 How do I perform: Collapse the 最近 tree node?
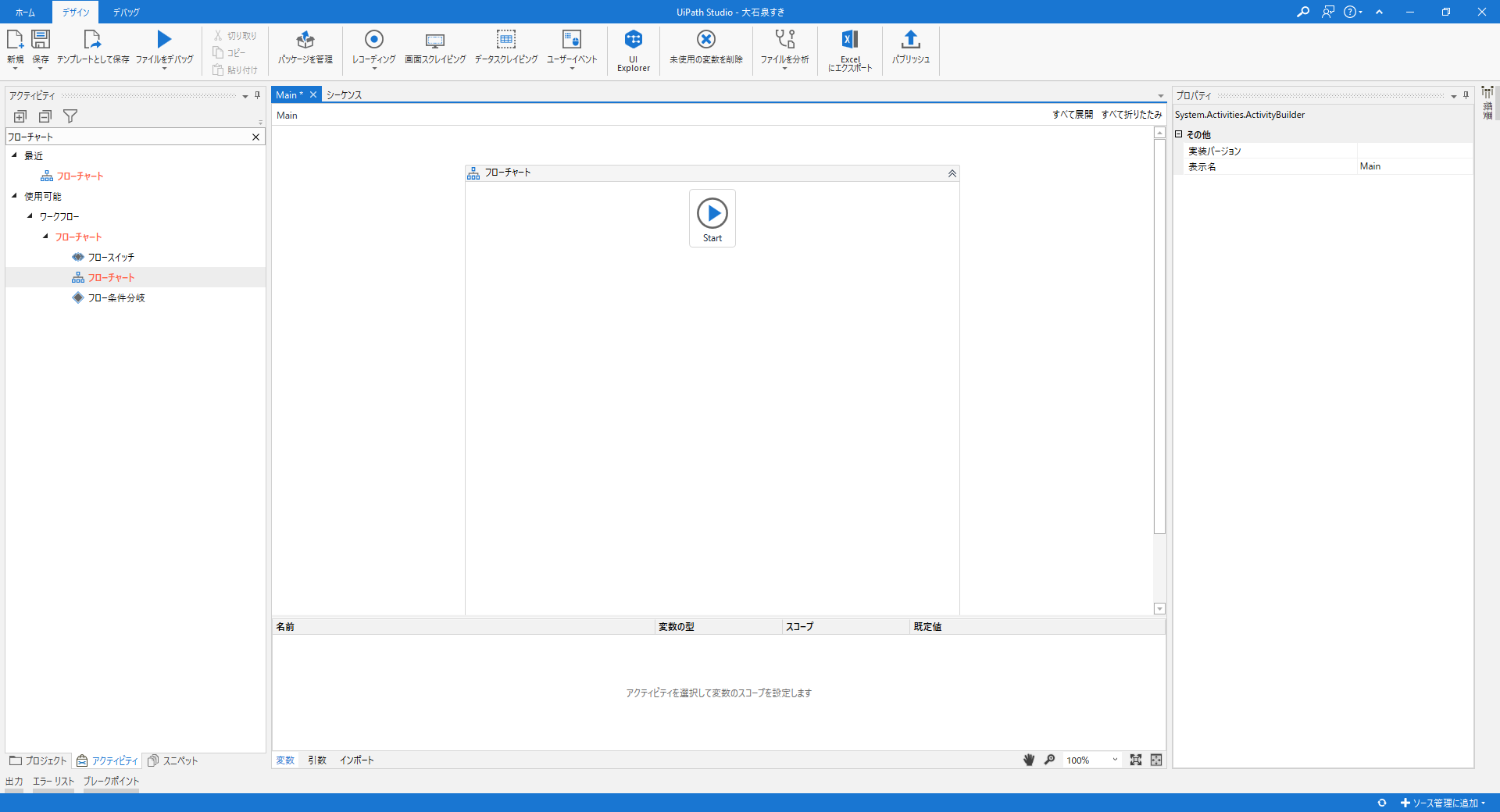[14, 155]
